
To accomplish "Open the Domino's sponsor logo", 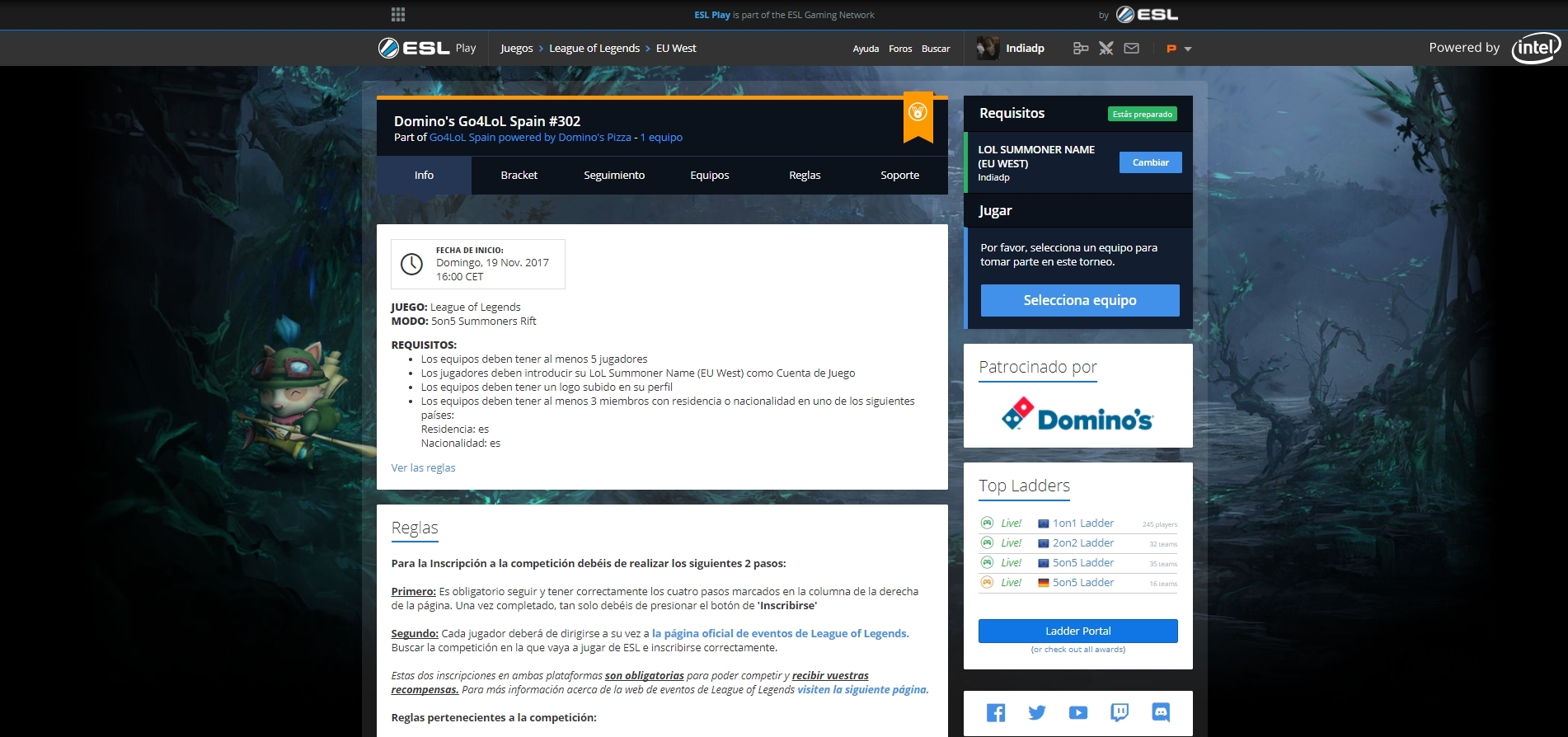I will pos(1077,414).
